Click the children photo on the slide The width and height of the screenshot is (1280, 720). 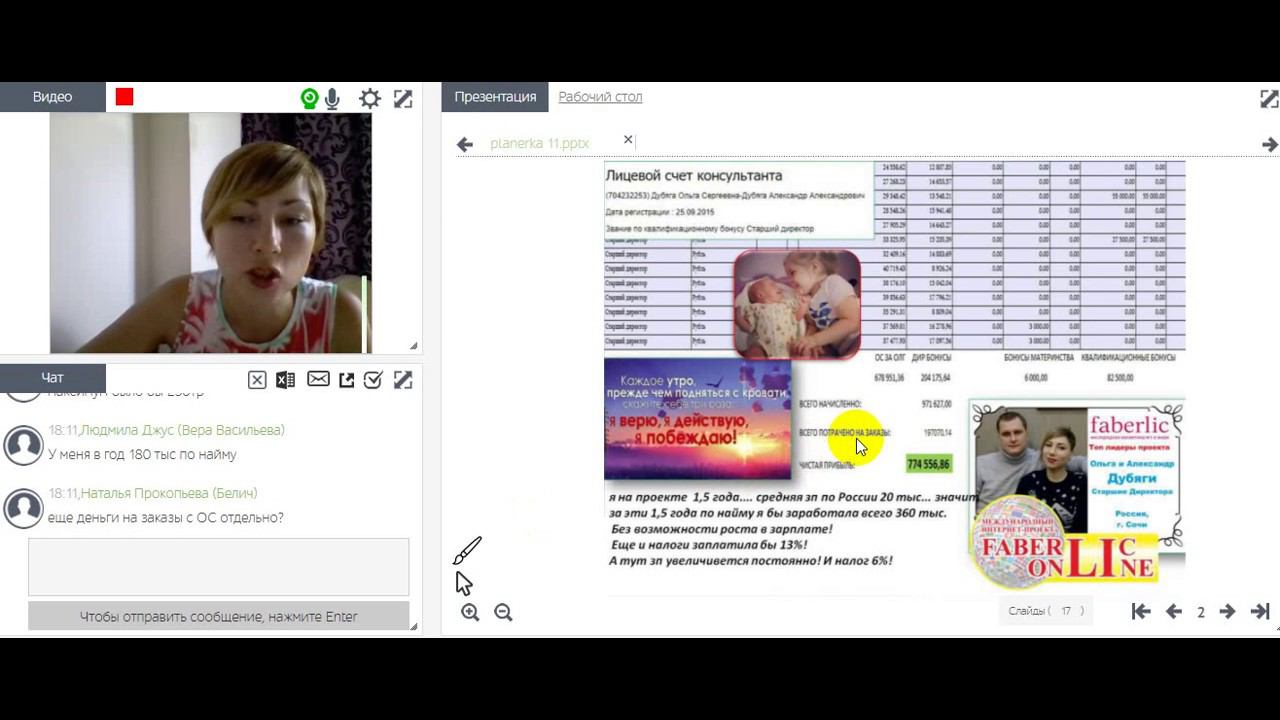tap(797, 304)
